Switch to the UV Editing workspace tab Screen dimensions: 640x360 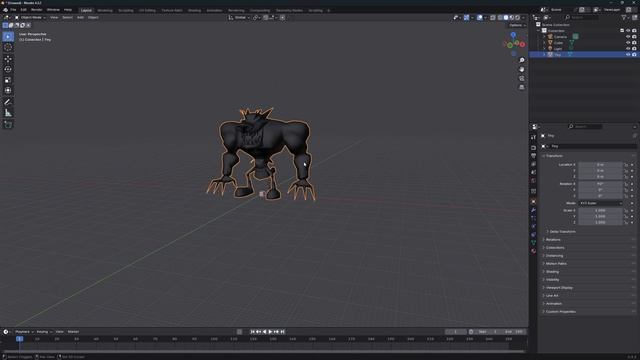coord(147,10)
